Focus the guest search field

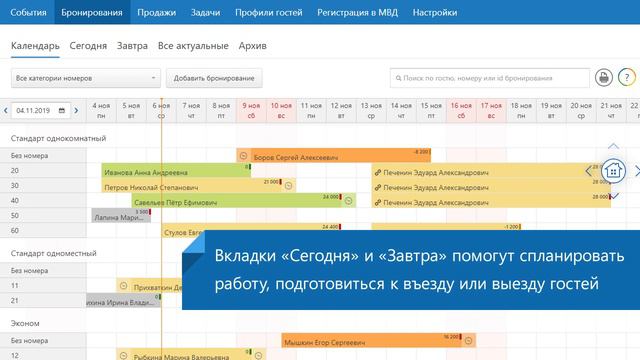489,78
